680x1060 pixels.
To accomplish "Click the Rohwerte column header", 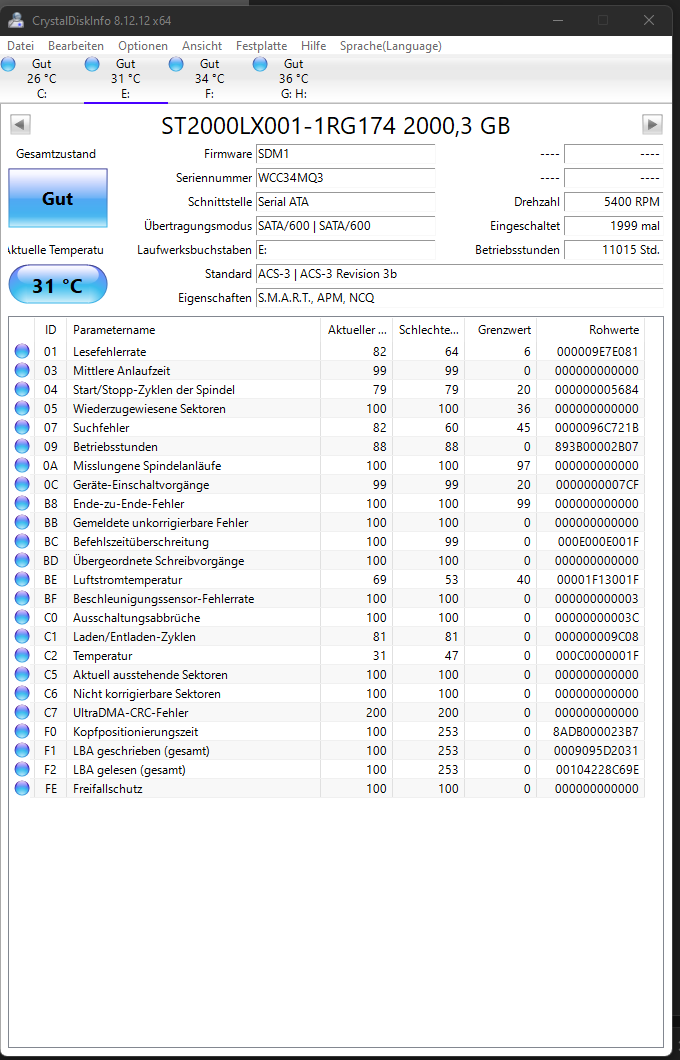I will click(590, 330).
